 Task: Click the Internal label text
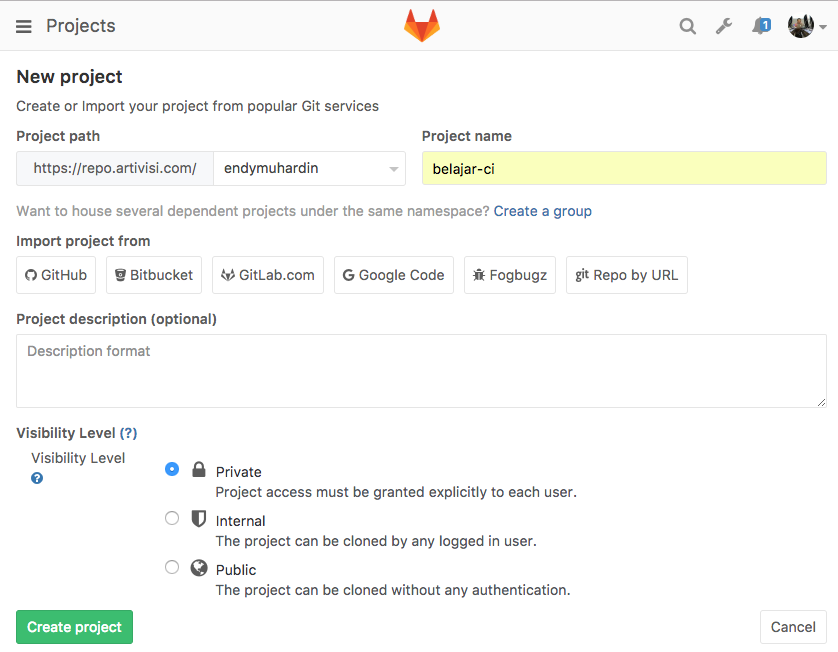coord(240,521)
